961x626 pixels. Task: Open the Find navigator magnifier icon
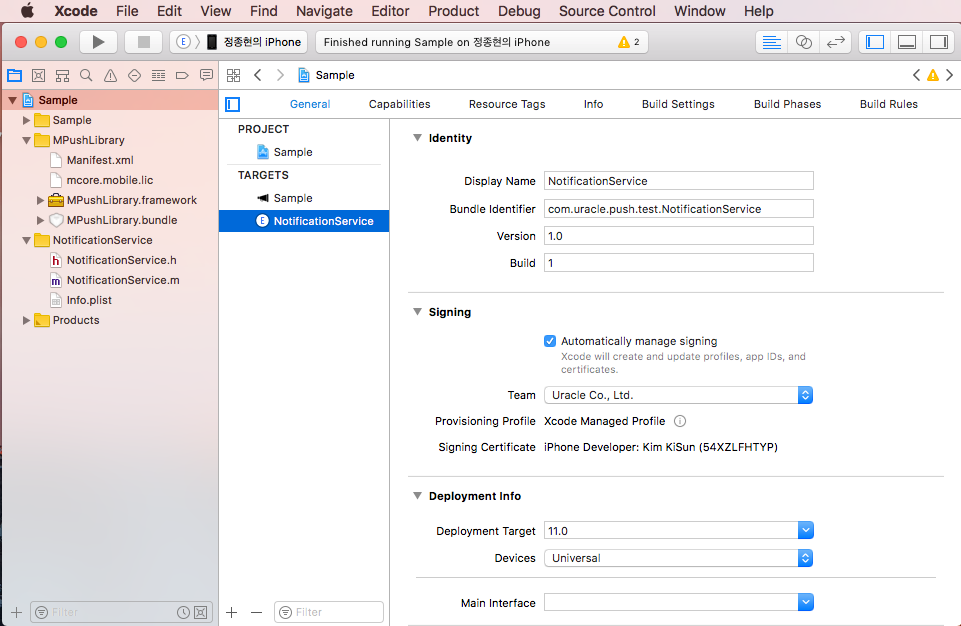tap(86, 75)
